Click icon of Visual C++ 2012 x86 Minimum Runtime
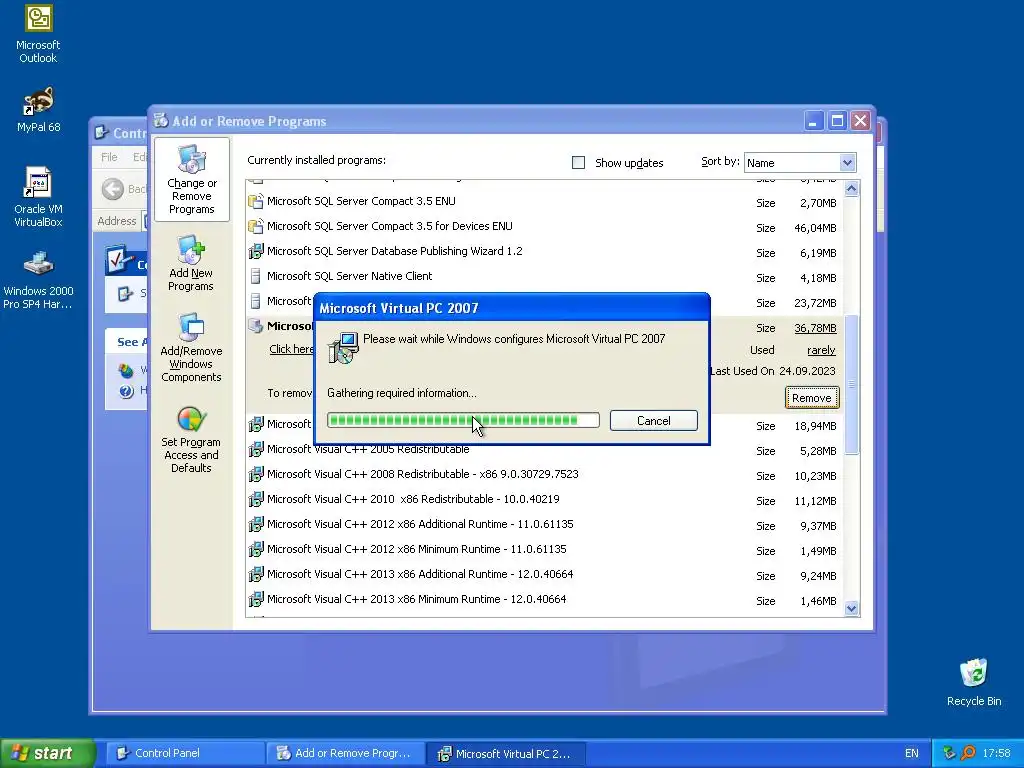 coord(256,549)
